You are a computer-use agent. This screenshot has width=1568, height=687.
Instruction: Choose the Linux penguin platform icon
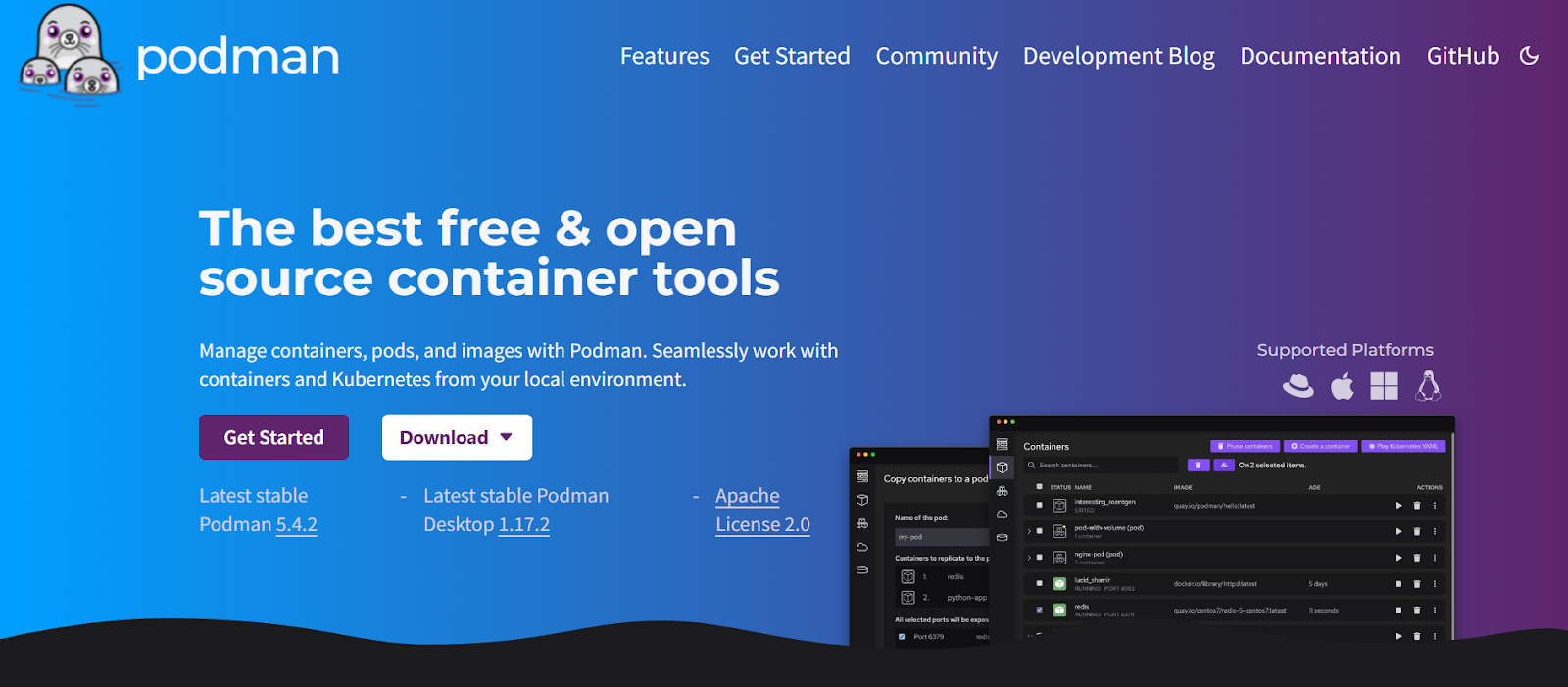(1428, 386)
